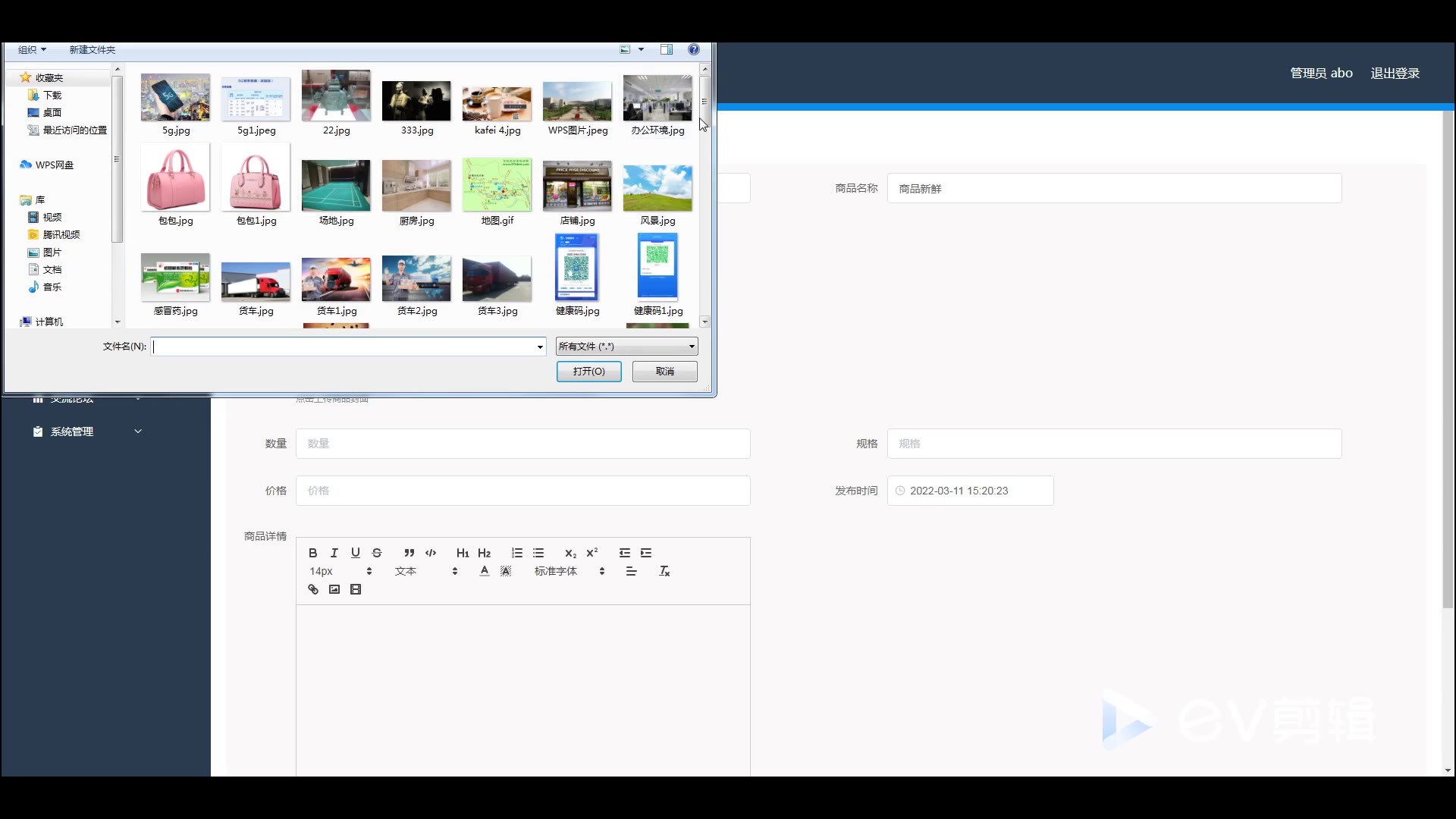Screen dimensions: 1456x819
Task: Open the 文本 paragraph style dropdown
Action: coord(426,571)
